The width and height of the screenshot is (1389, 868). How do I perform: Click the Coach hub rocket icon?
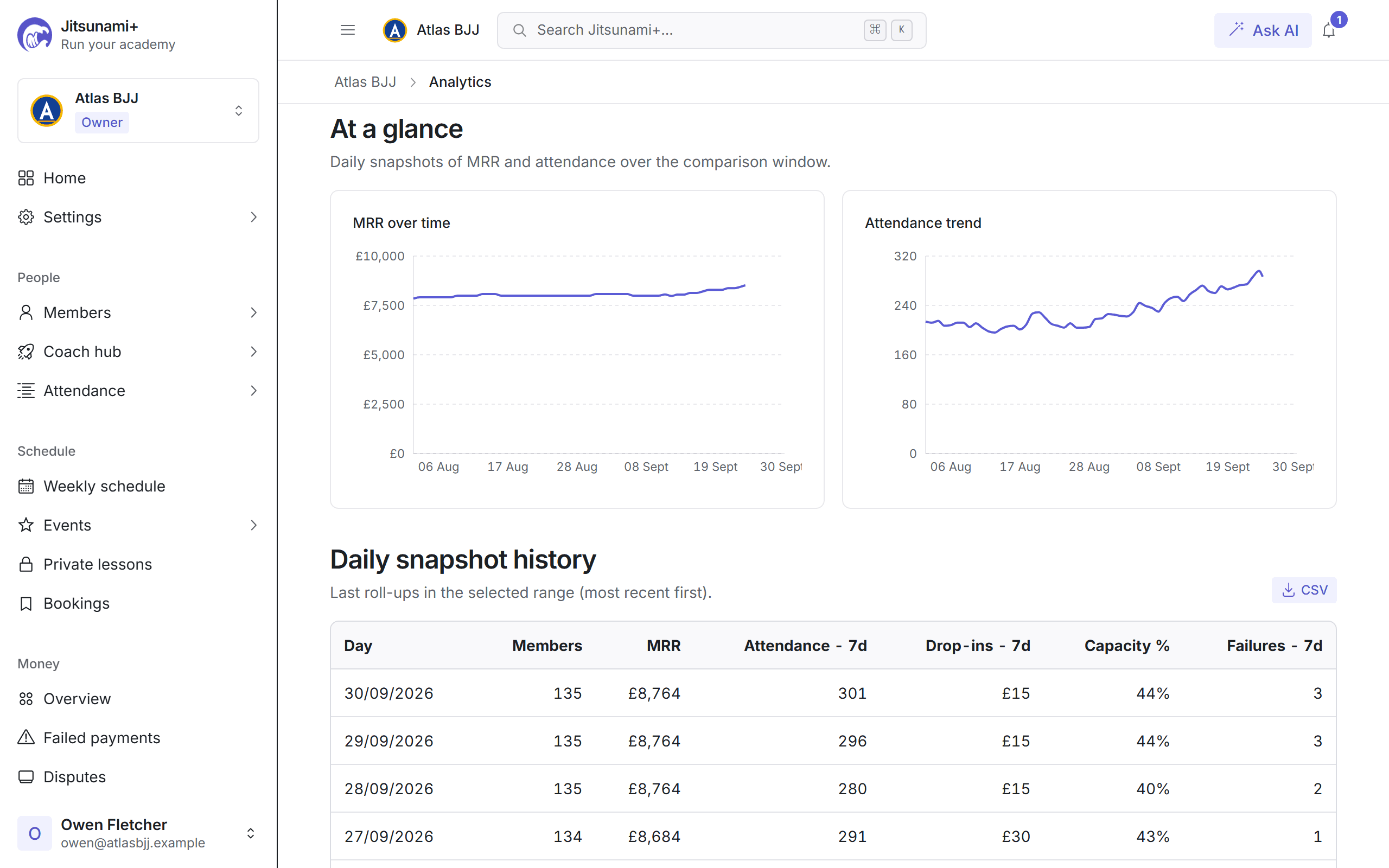coord(26,352)
